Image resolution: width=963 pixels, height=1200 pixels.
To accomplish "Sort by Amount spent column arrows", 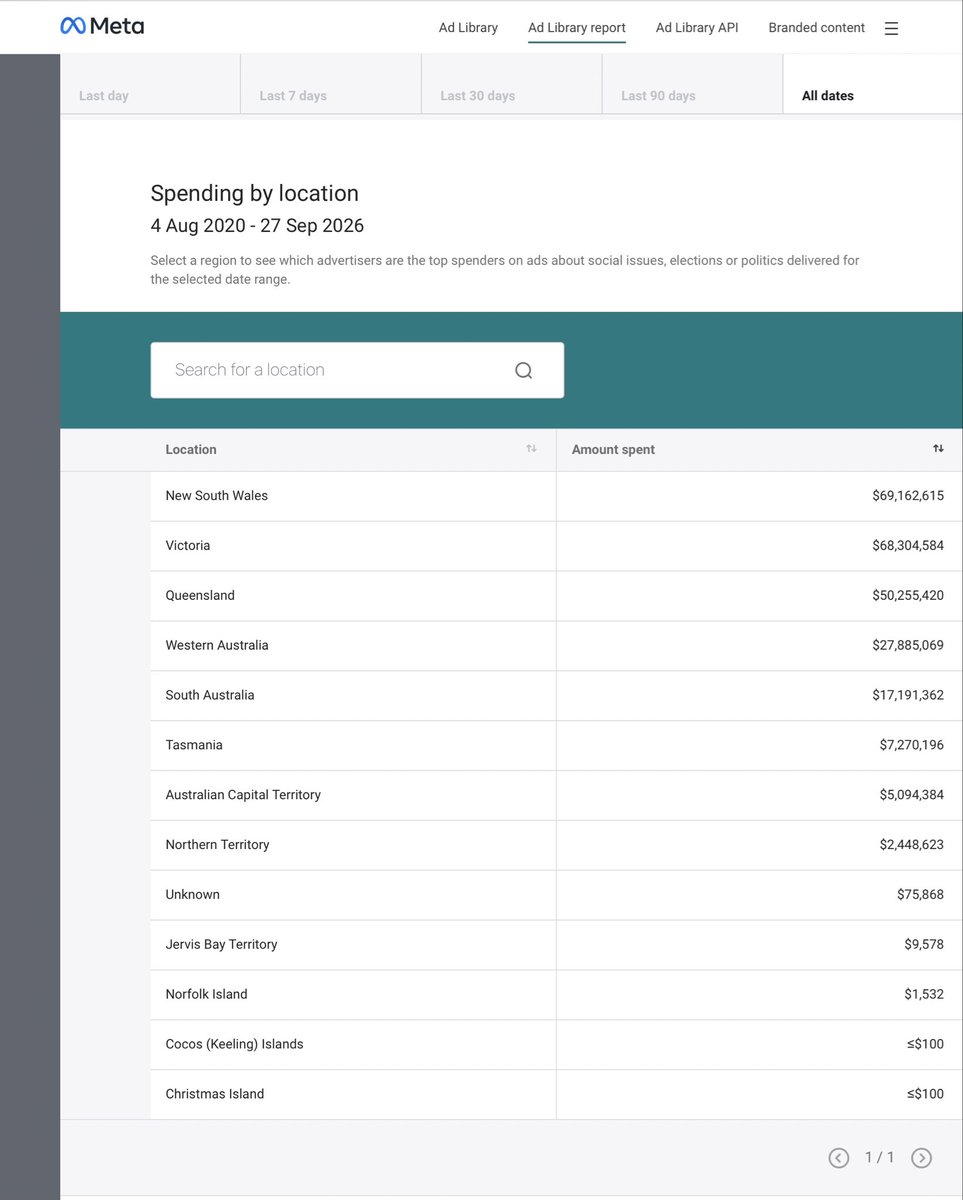I will 938,449.
